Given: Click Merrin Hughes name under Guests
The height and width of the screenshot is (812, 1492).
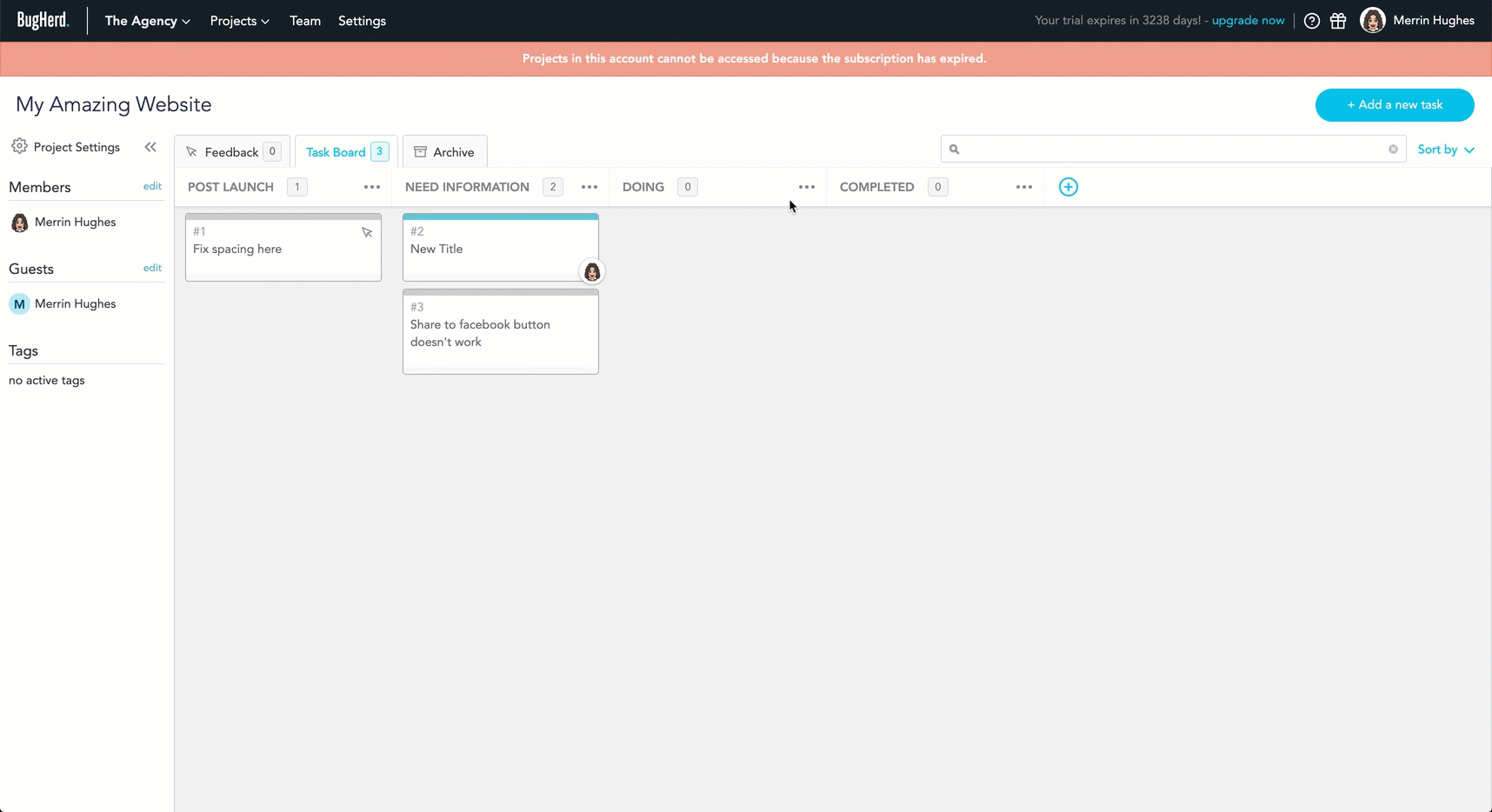Looking at the screenshot, I should (75, 304).
